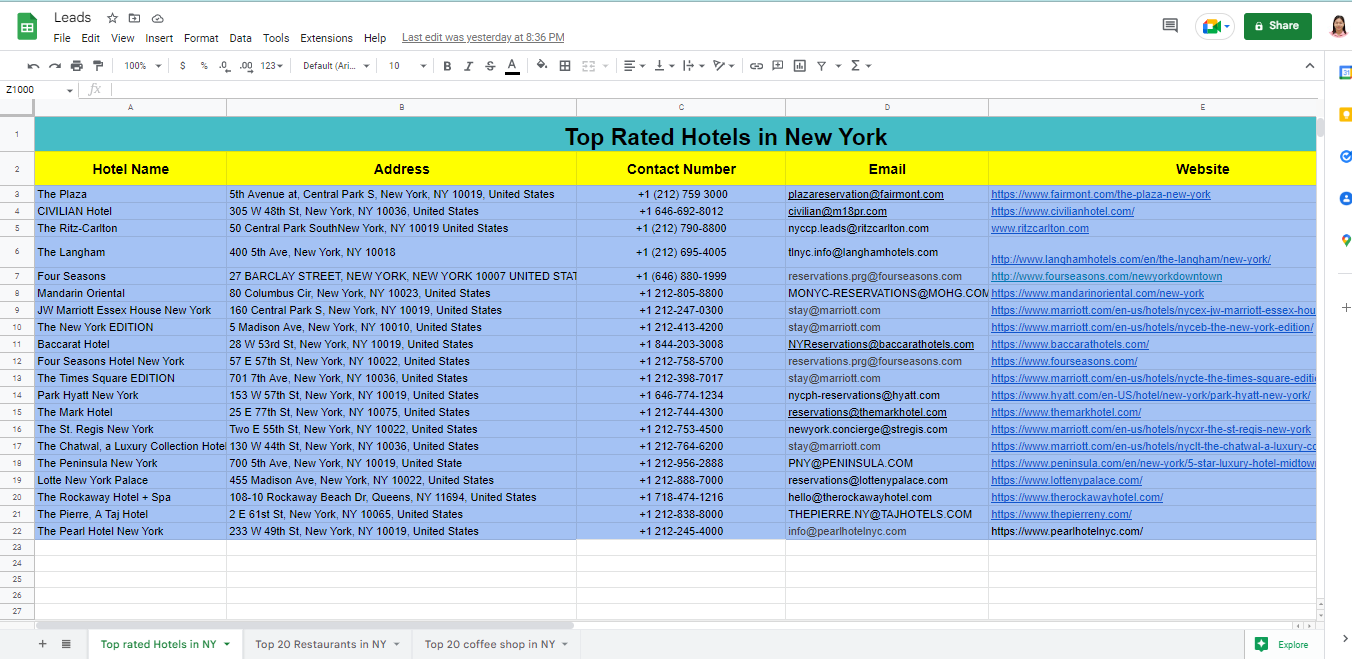Open the Insert menu
The height and width of the screenshot is (659, 1352).
tap(159, 38)
